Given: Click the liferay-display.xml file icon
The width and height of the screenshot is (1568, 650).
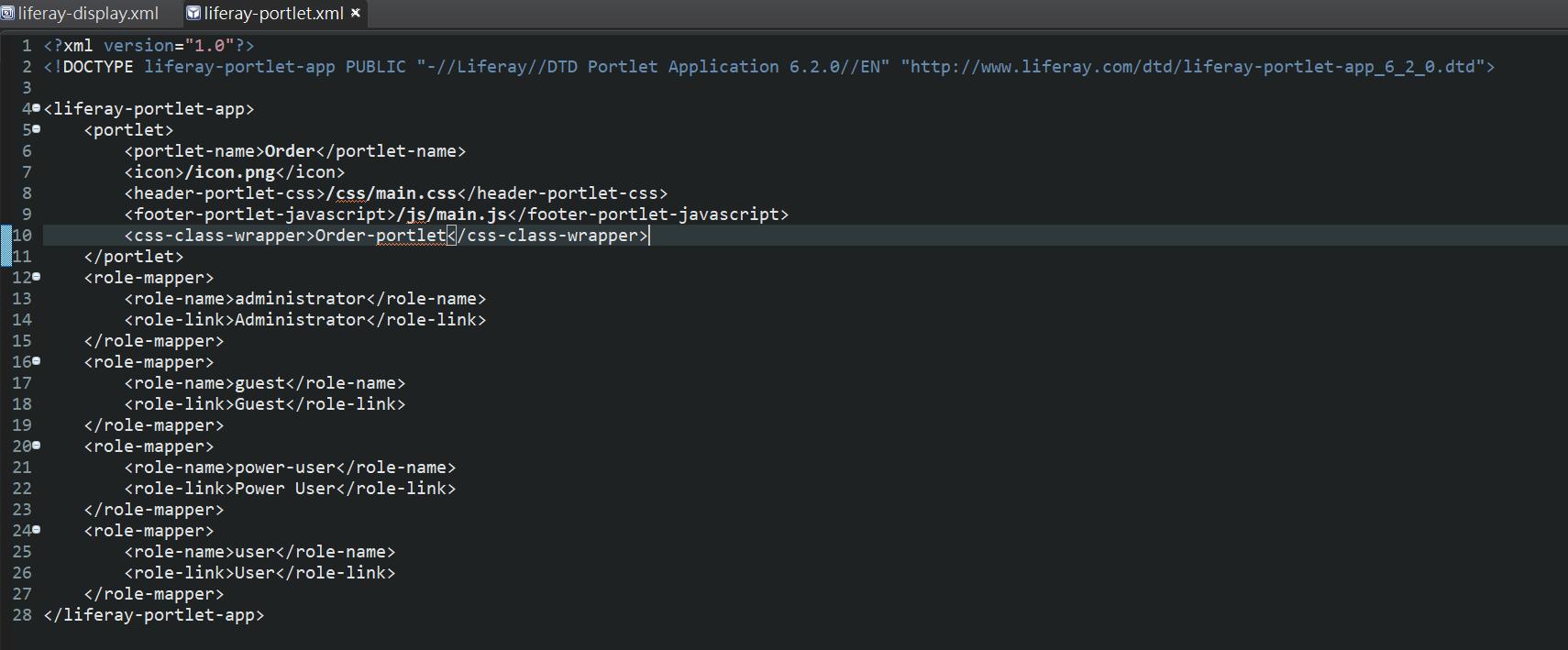Looking at the screenshot, I should 7,14.
